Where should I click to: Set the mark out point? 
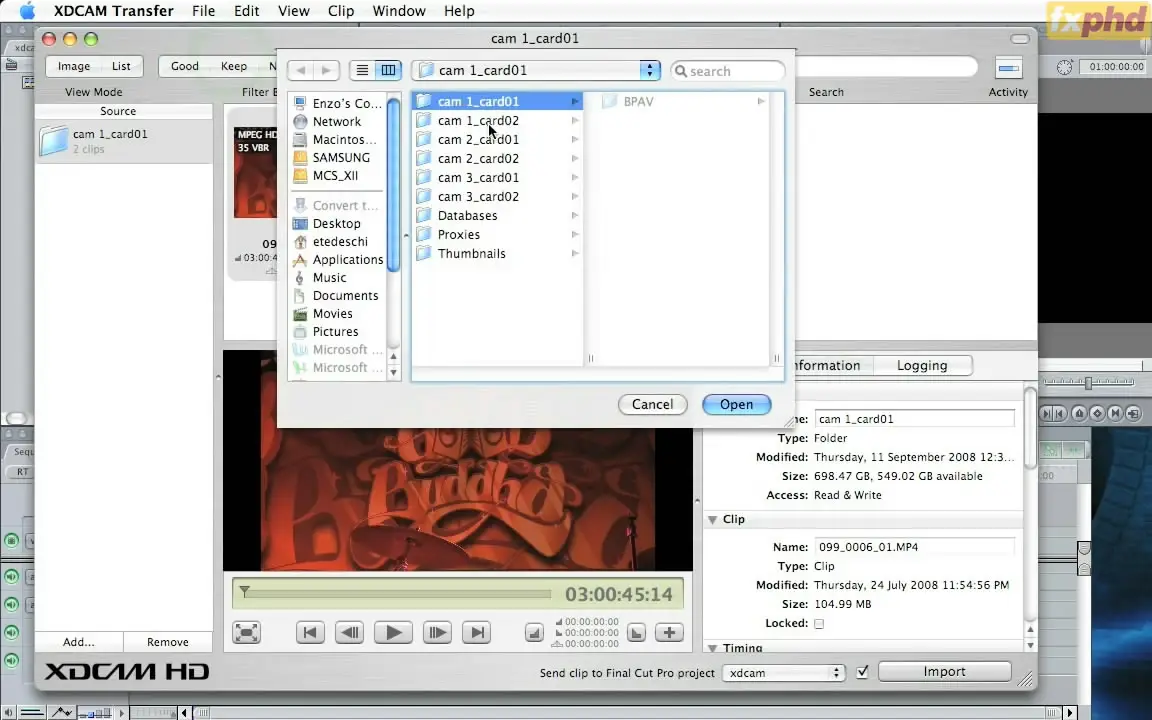pyautogui.click(x=636, y=633)
